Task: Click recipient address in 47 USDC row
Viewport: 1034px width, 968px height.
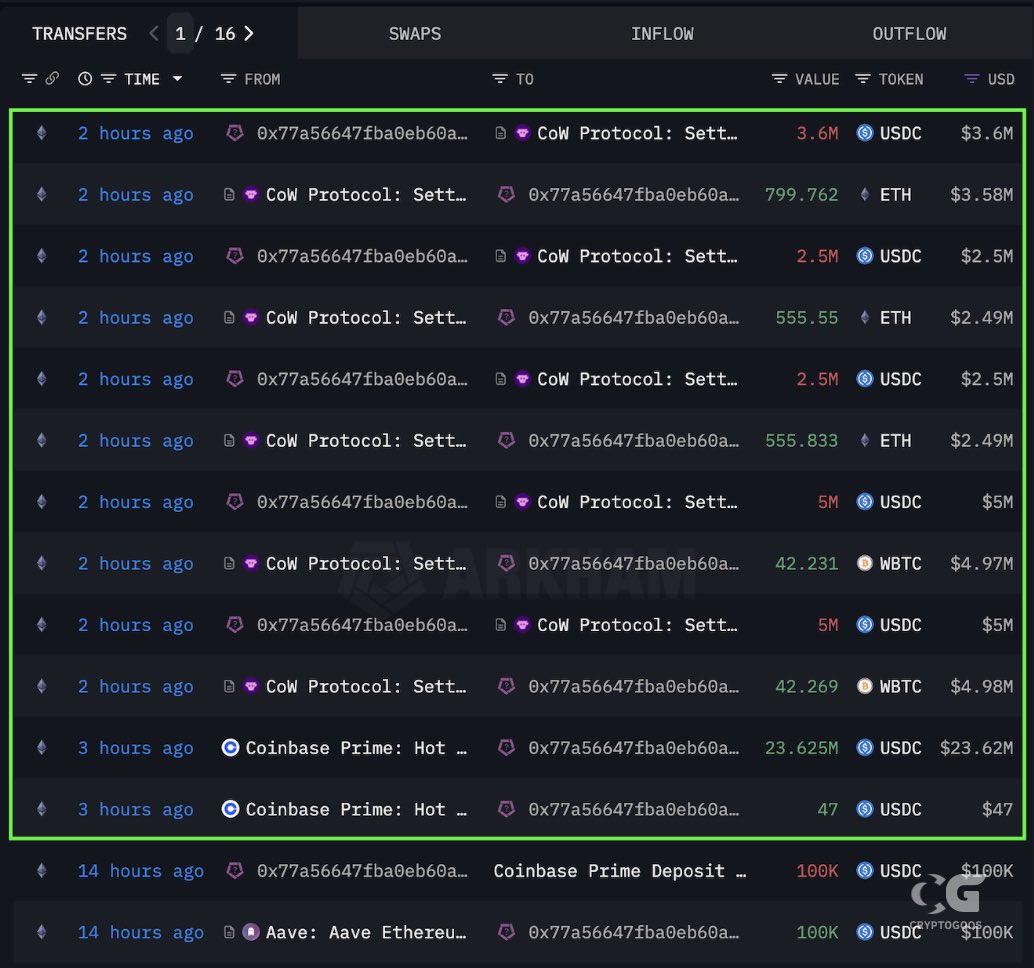Action: coord(634,810)
